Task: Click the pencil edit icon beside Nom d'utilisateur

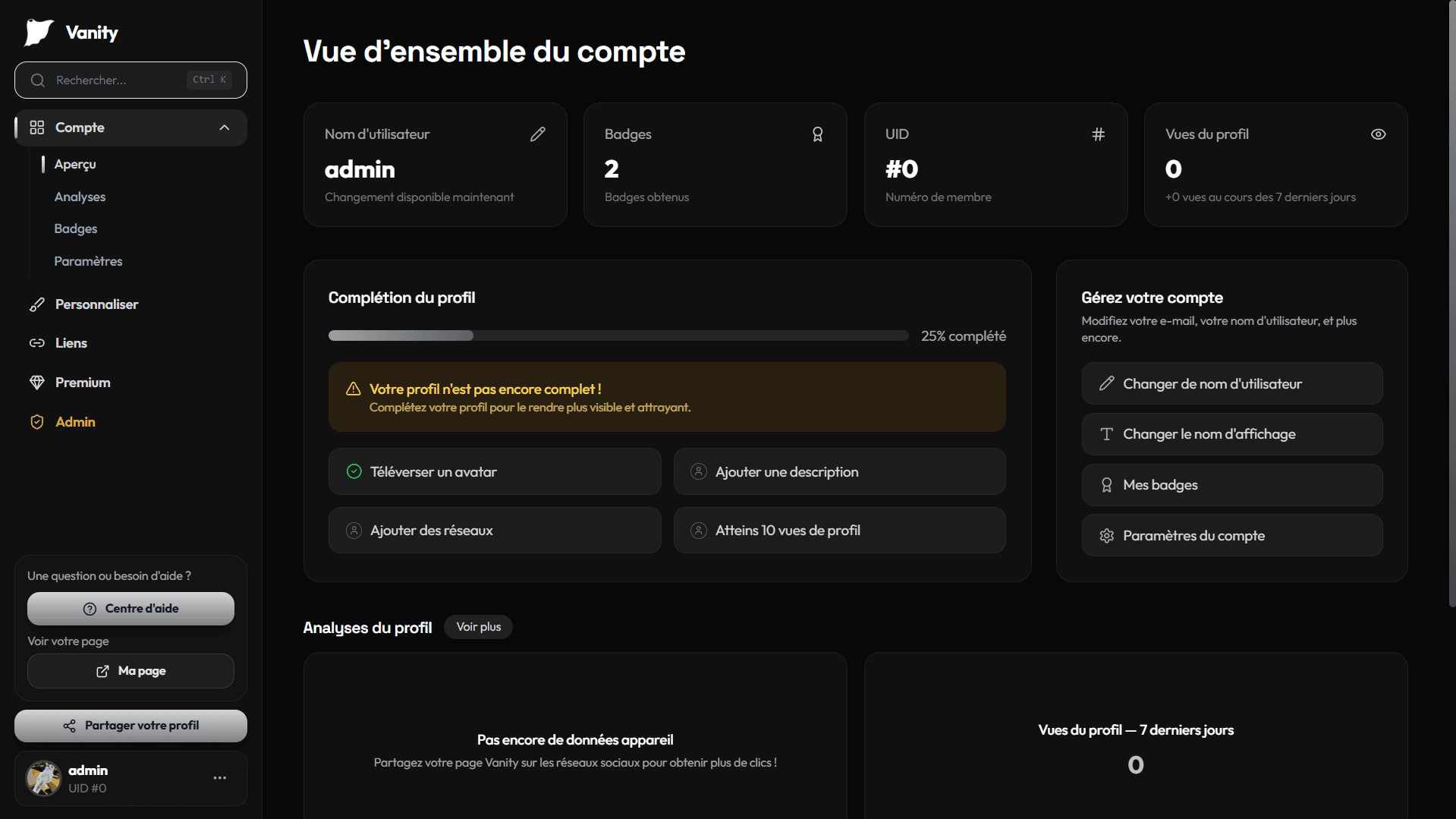Action: coord(537,134)
